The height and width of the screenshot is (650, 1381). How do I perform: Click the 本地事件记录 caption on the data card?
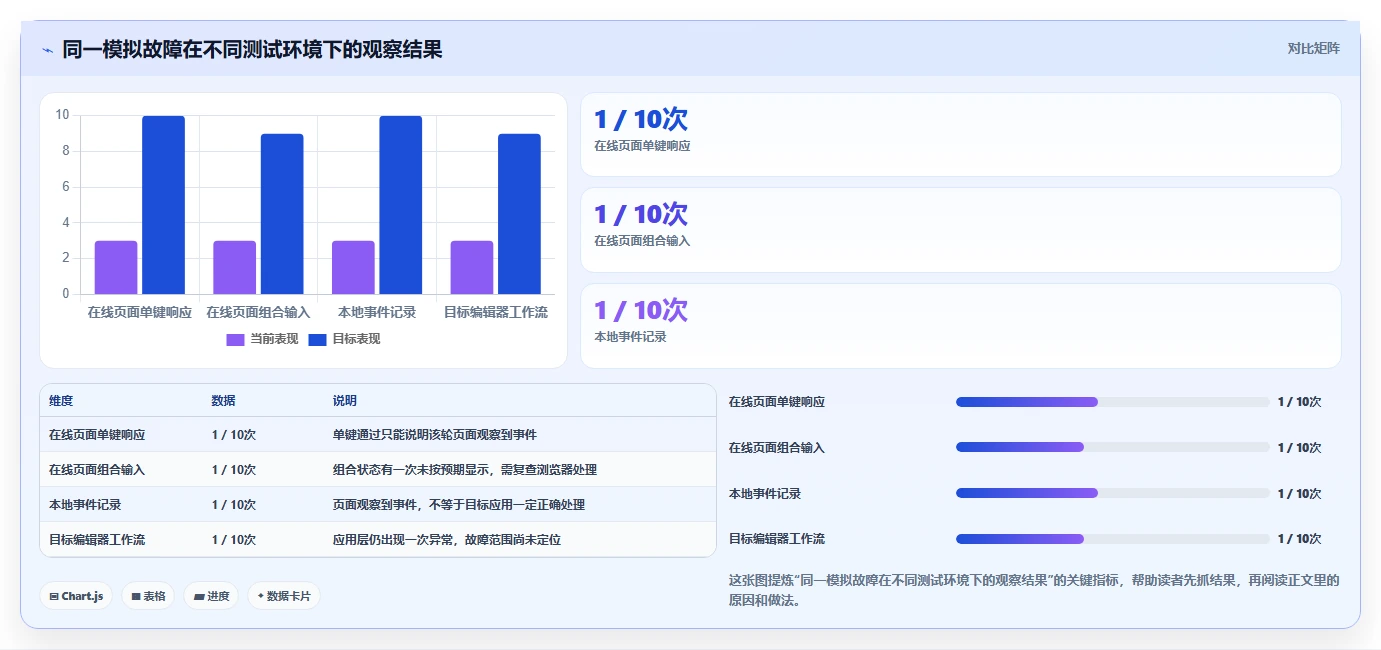click(x=630, y=337)
